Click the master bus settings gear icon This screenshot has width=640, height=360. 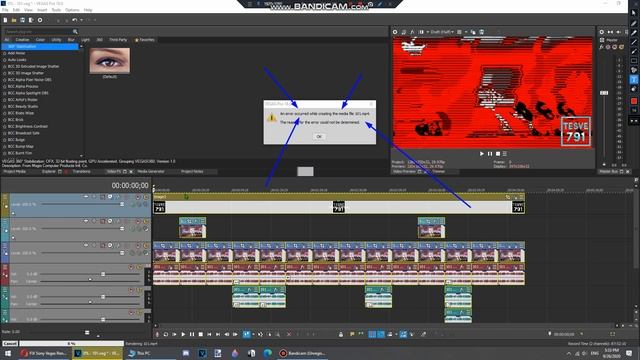click(602, 32)
